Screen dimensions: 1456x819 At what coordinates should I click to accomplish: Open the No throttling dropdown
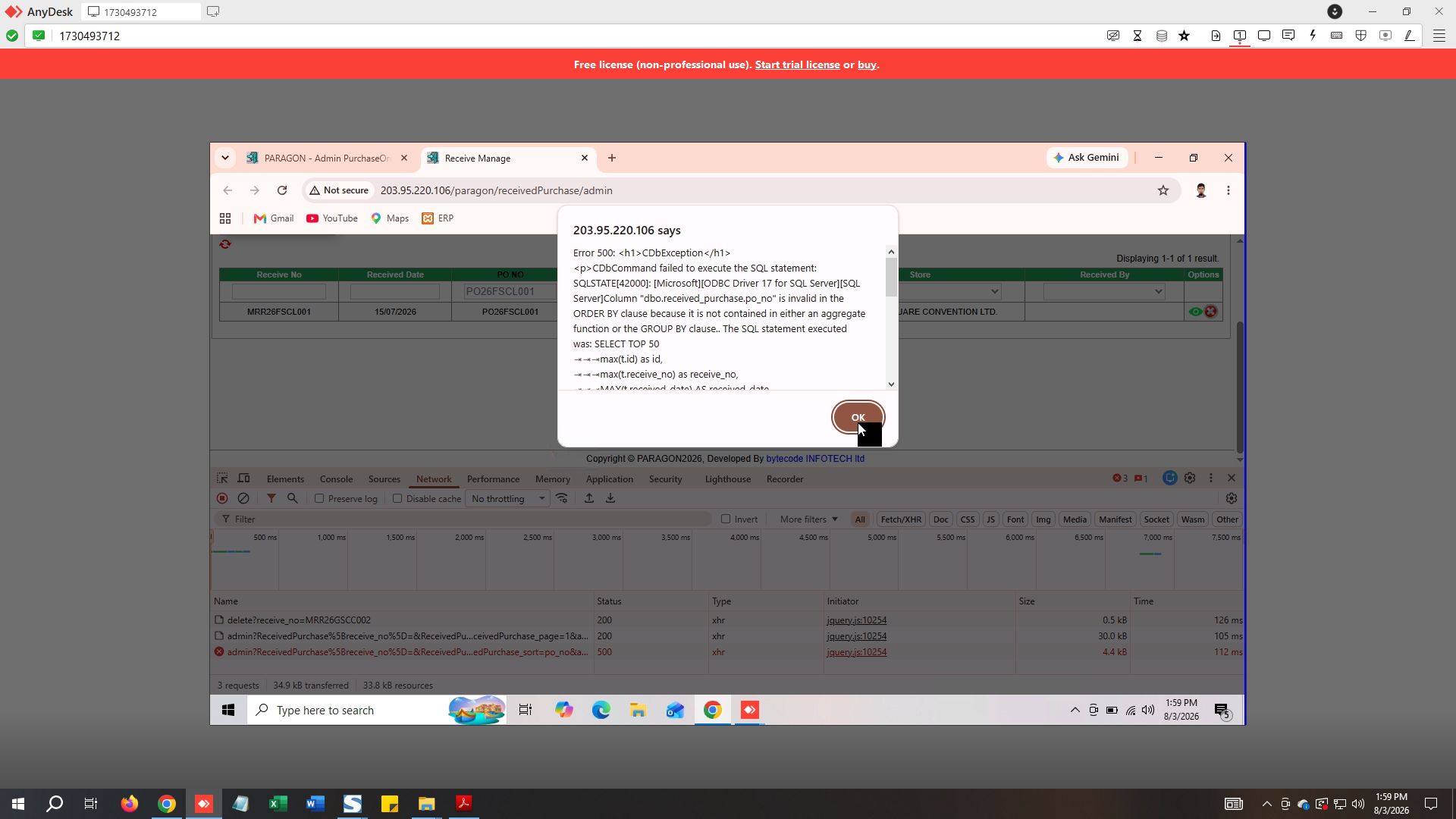[508, 498]
